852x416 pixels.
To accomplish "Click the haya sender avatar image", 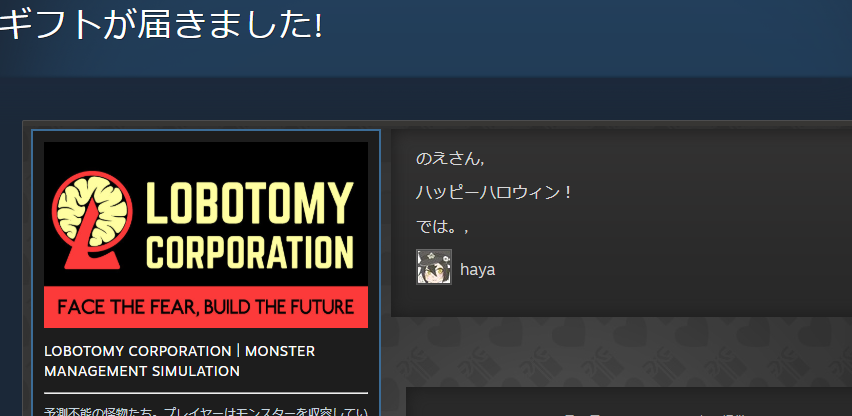I will coord(434,267).
